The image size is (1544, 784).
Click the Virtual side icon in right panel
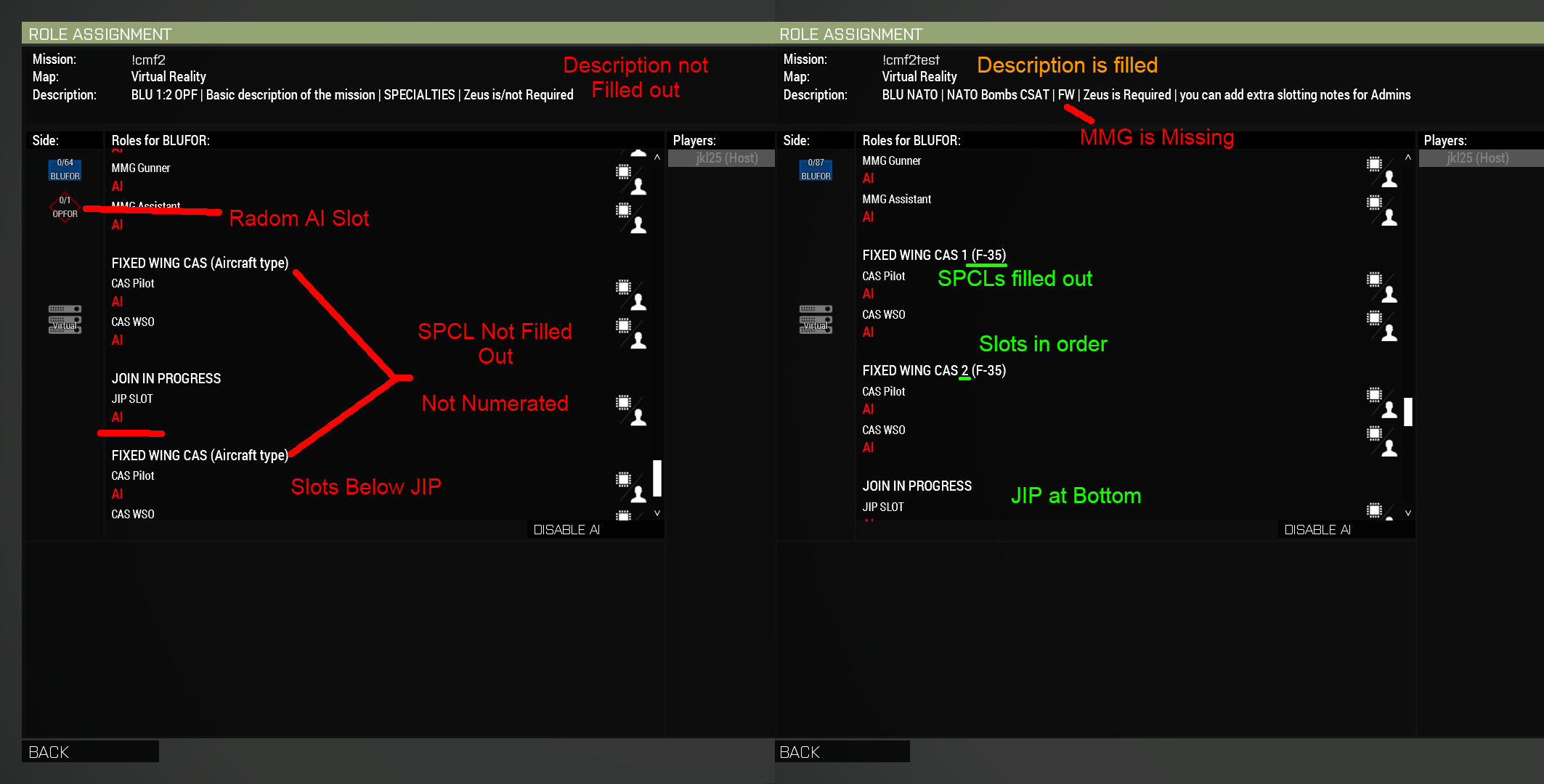click(x=816, y=319)
